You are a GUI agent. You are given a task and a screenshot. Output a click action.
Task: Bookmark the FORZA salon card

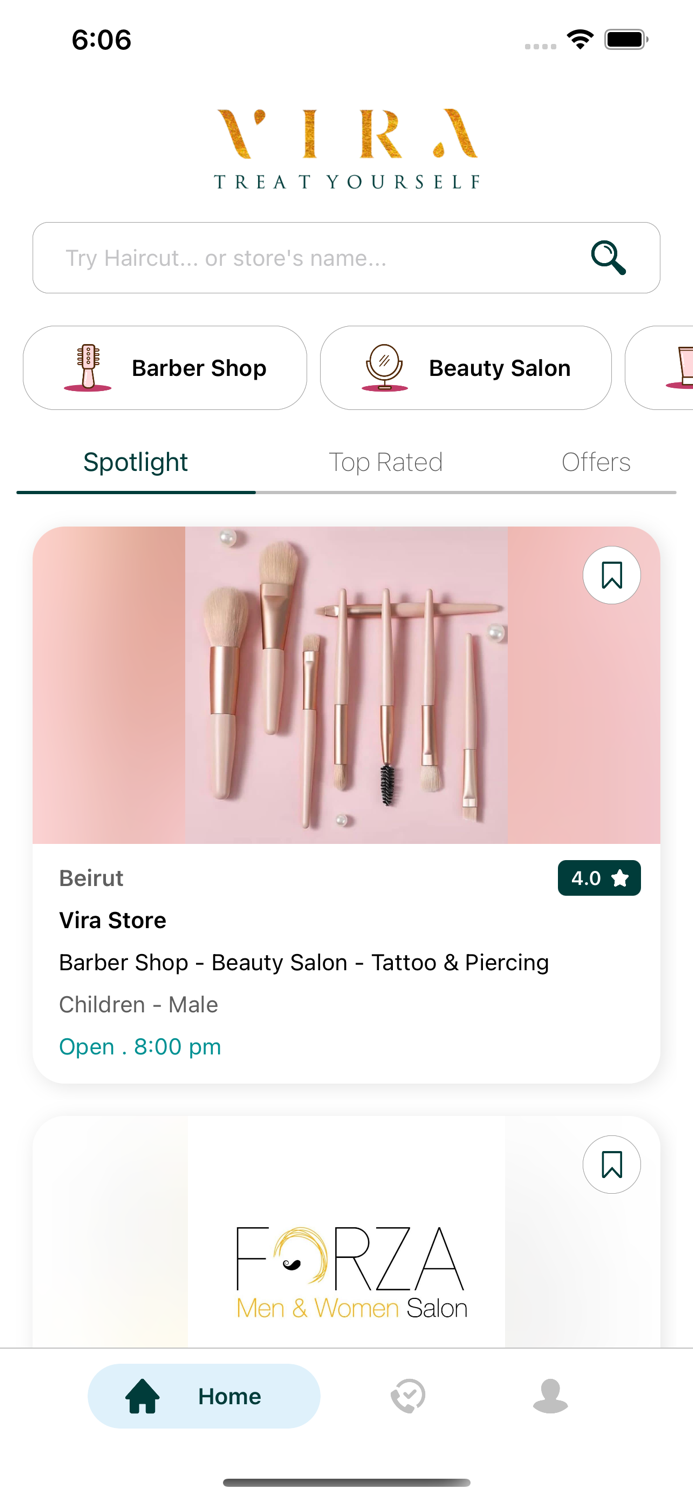click(611, 1164)
